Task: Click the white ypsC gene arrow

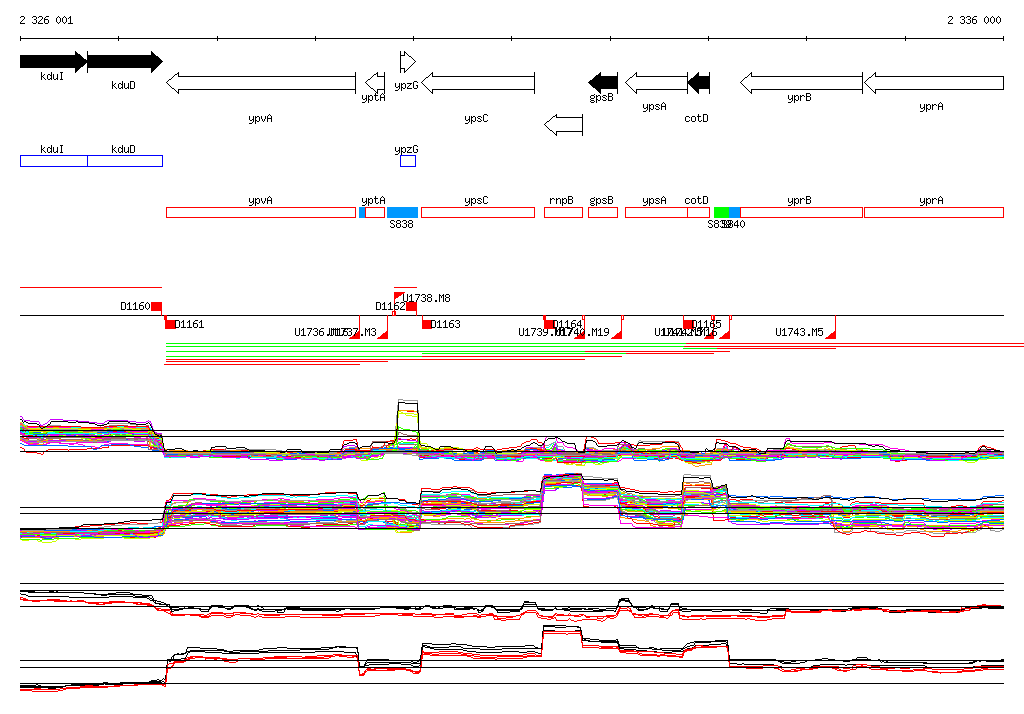Action: 478,83
